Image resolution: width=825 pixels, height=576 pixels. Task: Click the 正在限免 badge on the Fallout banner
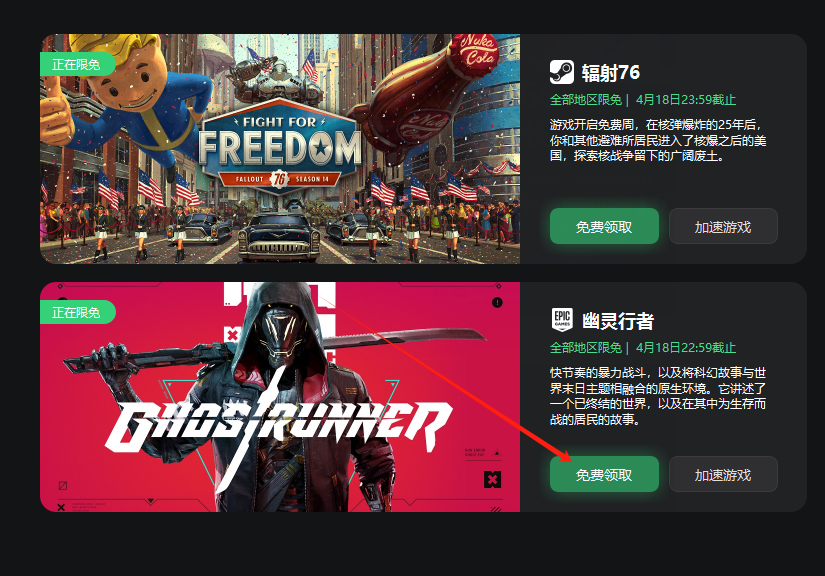coord(77,64)
